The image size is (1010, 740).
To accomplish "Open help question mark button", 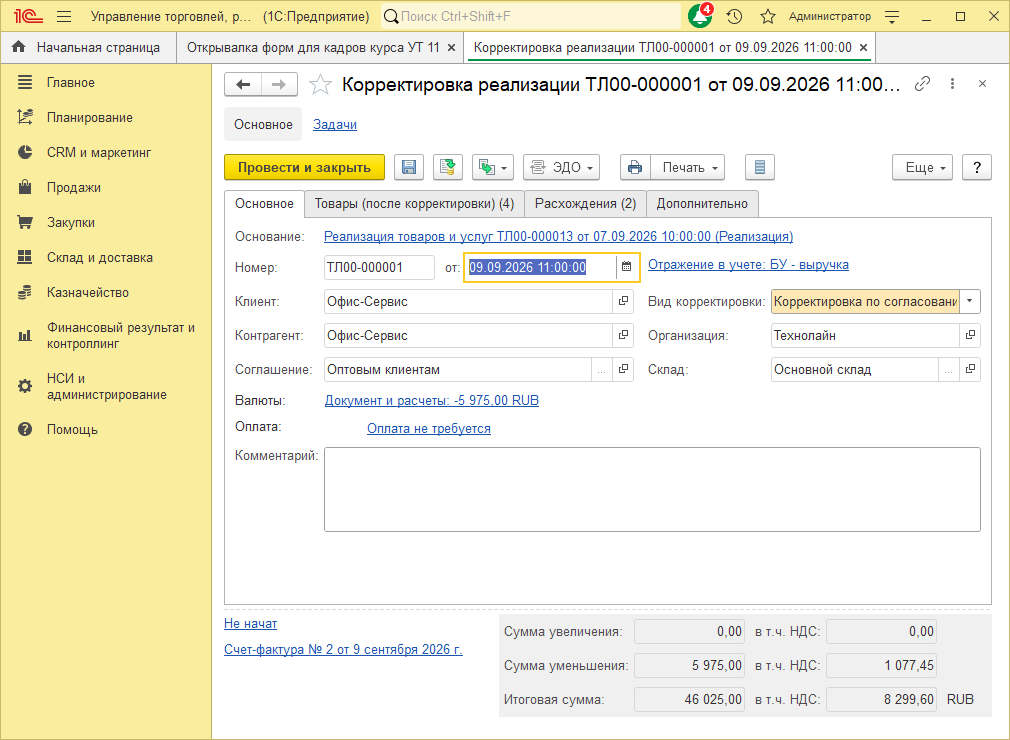I will 977,167.
